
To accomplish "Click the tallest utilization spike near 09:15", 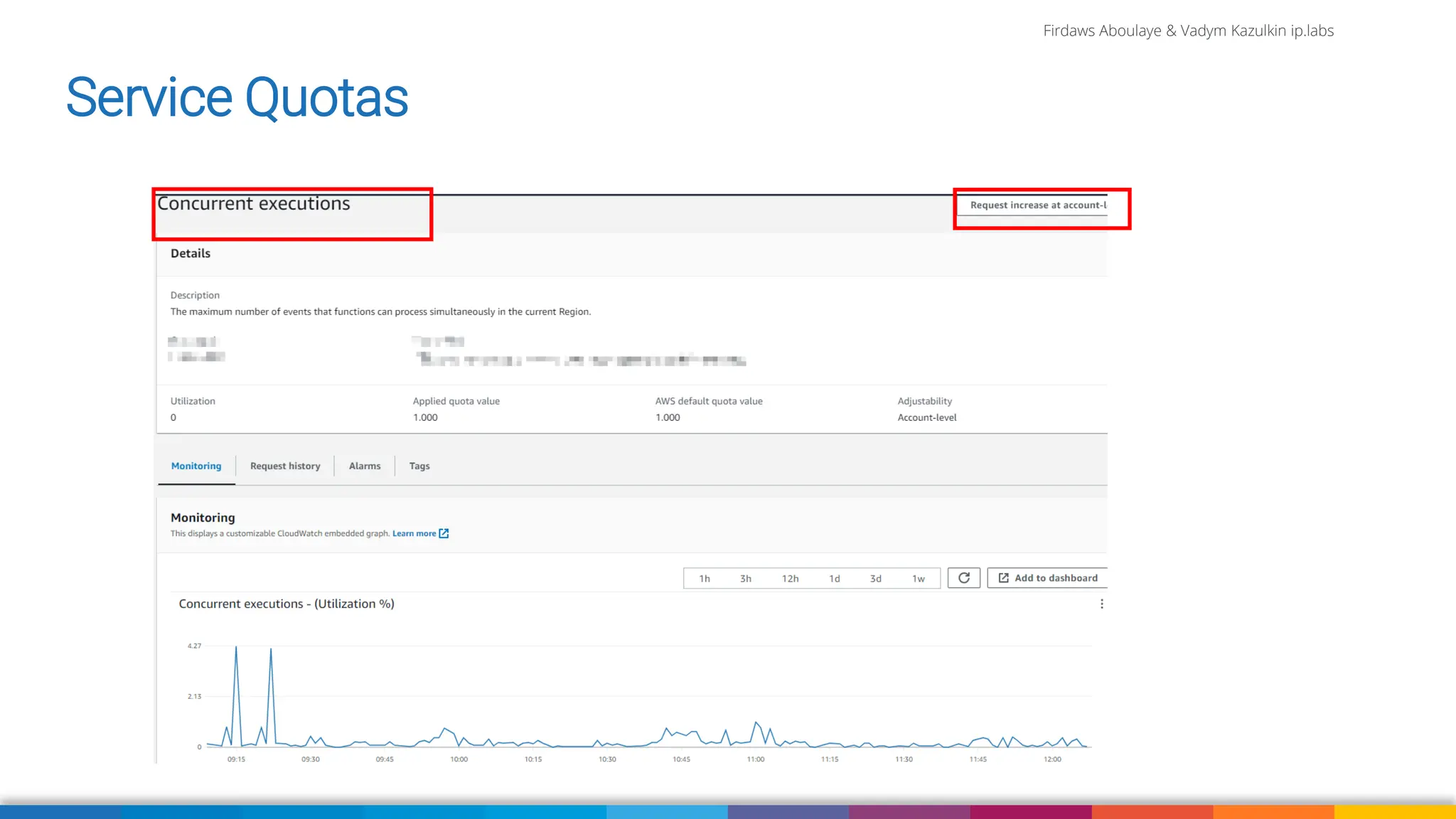I will click(x=236, y=648).
